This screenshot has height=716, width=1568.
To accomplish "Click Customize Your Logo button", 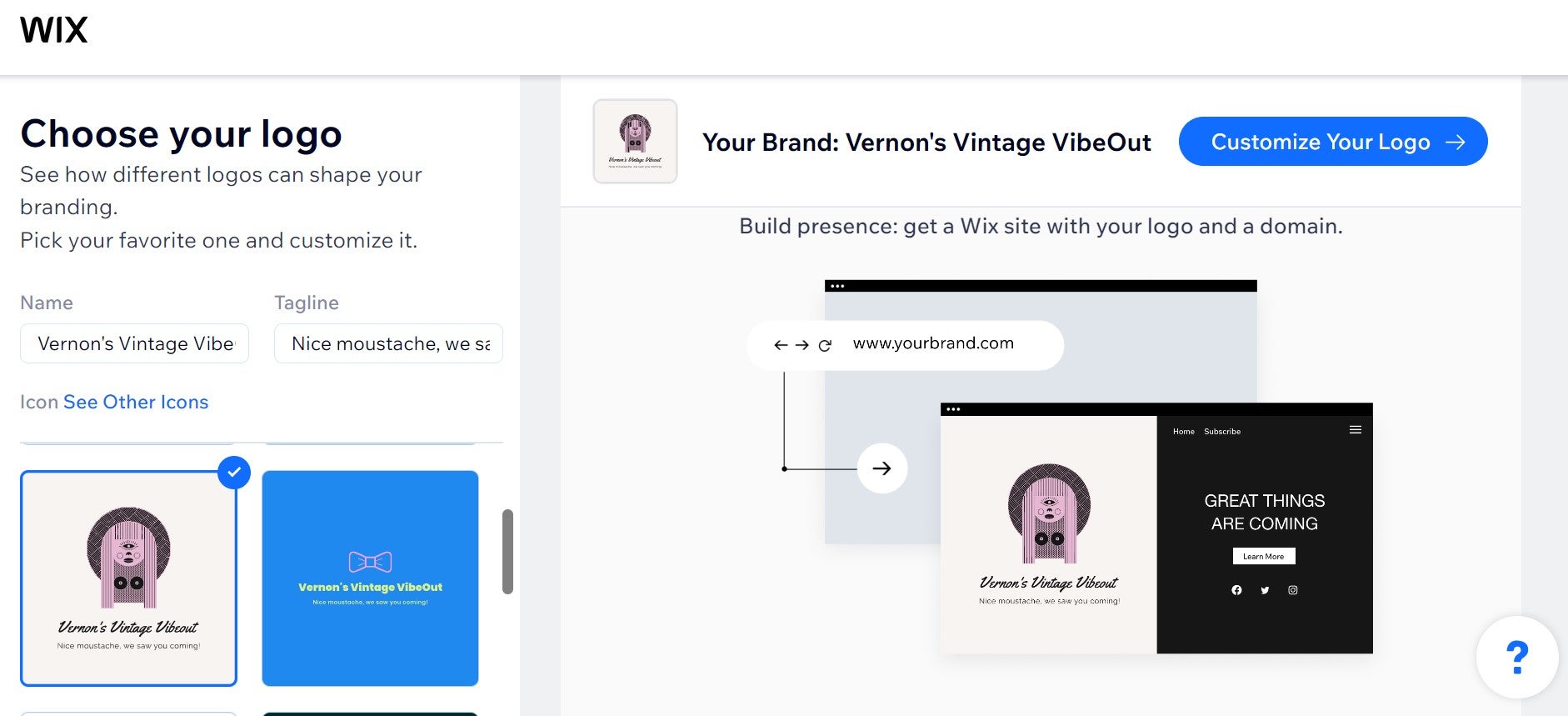I will click(1333, 142).
